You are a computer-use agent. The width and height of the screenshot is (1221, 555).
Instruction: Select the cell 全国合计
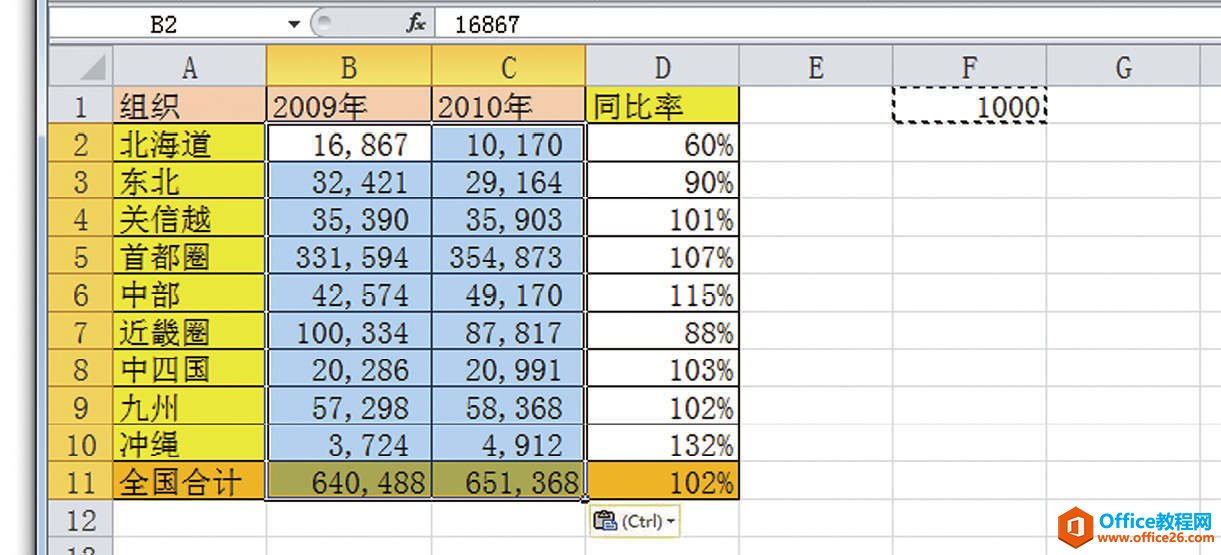tap(189, 482)
